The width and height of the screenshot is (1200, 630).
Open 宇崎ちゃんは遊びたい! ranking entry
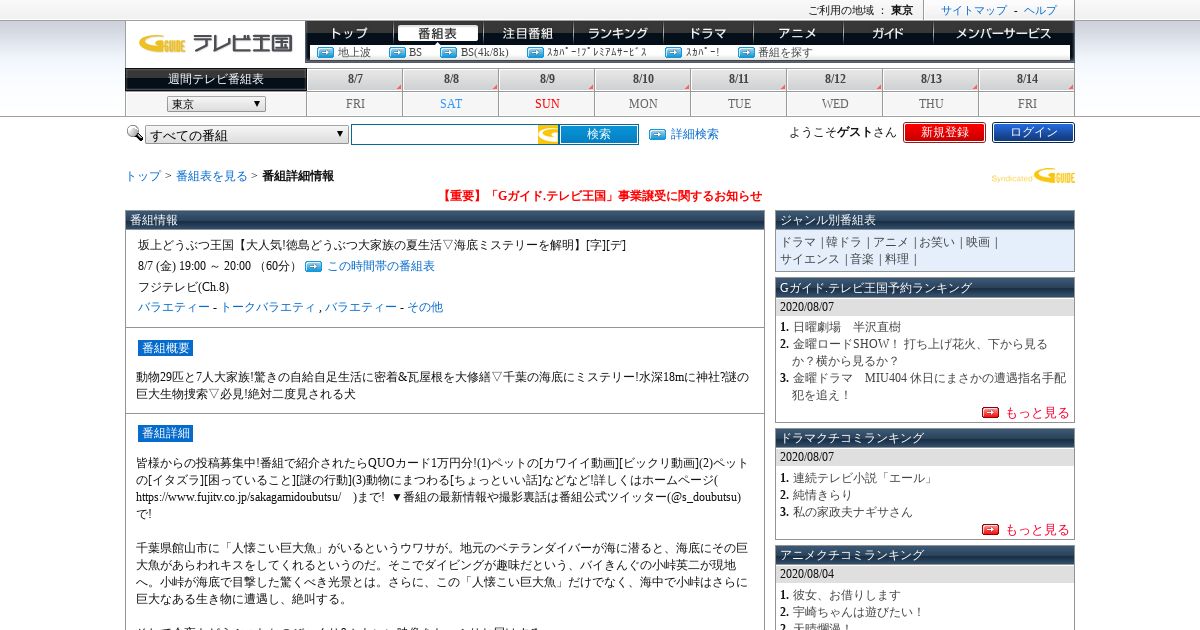[858, 612]
